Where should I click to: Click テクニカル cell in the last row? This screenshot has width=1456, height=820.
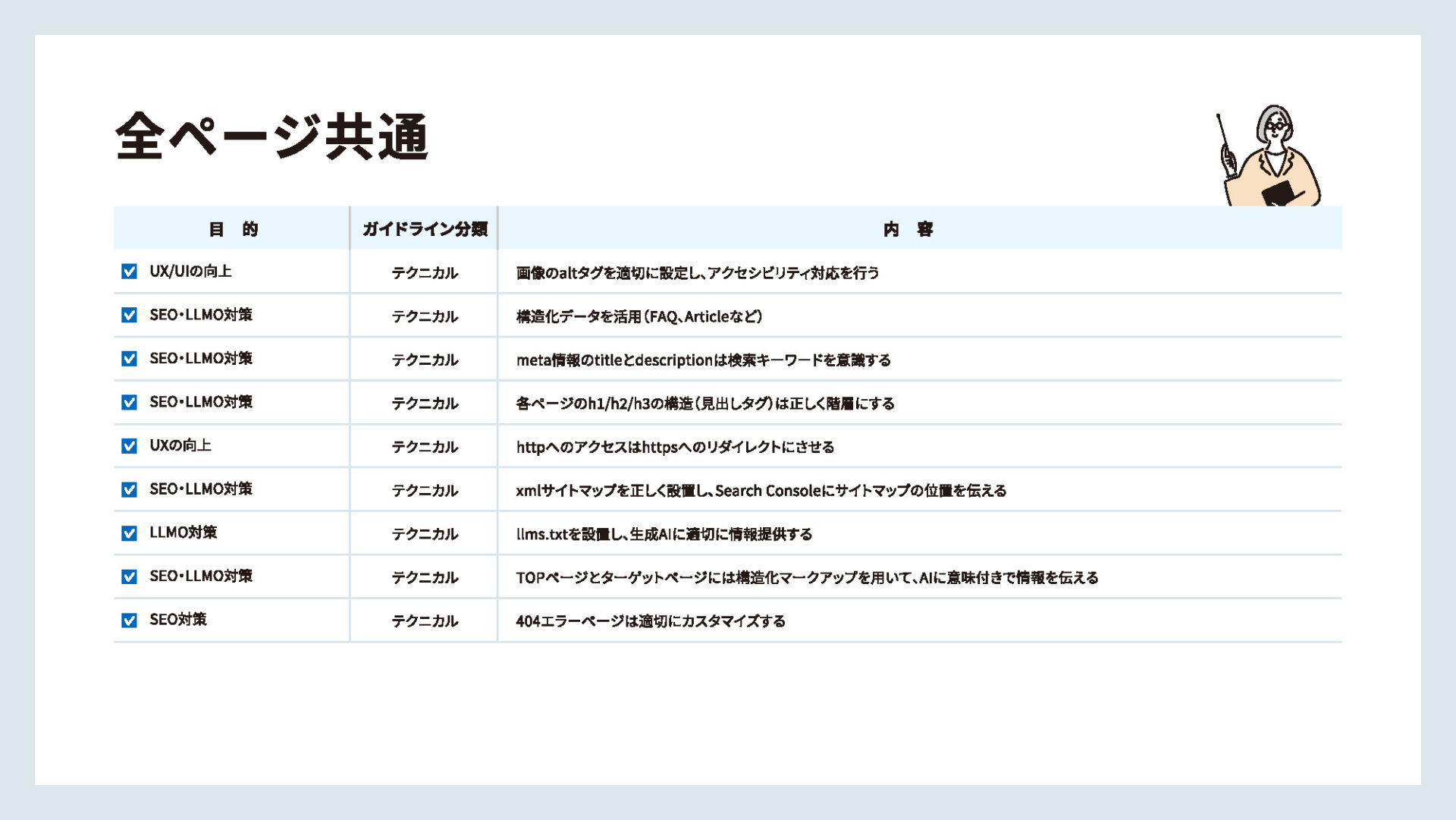425,621
